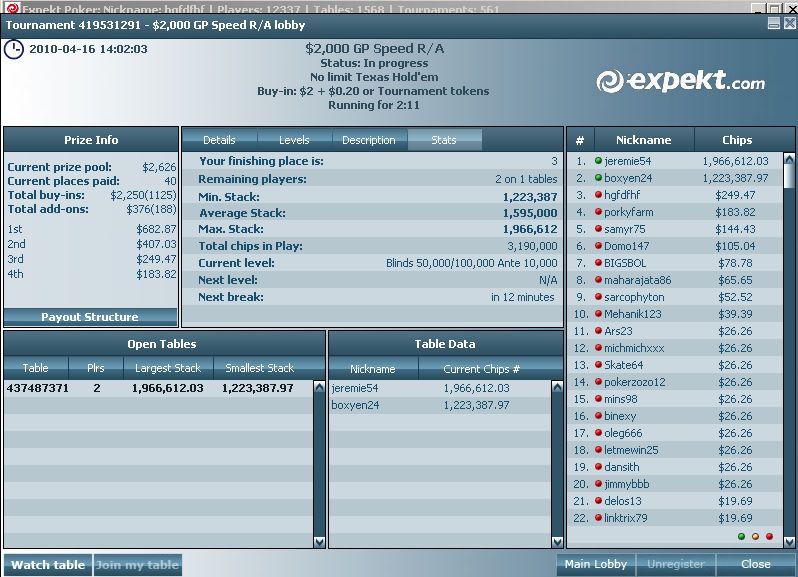The width and height of the screenshot is (798, 577).
Task: Click the red status dot next to samyr75
Action: point(598,229)
